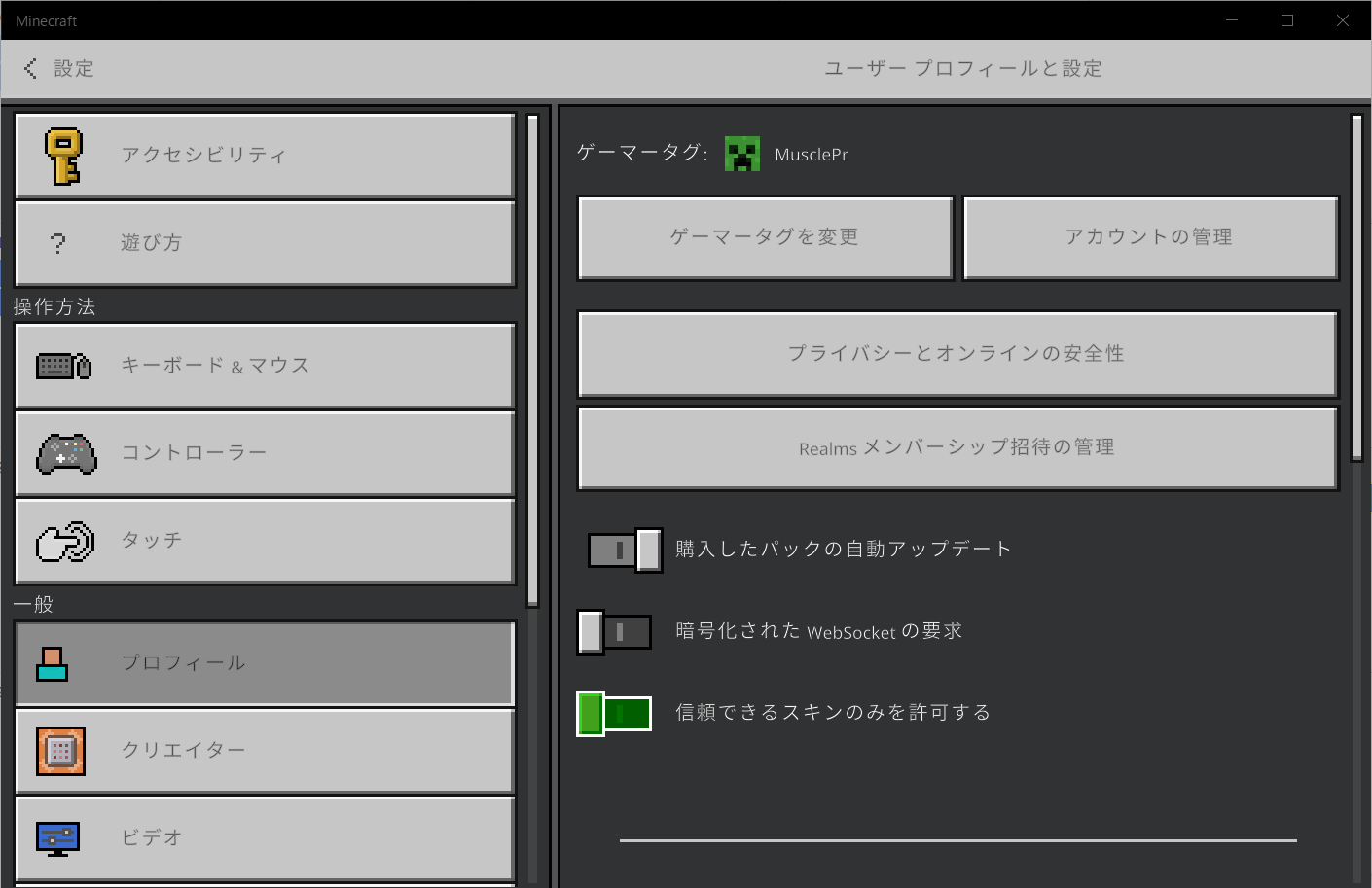Click the 一般 section heading
Image resolution: width=1372 pixels, height=888 pixels.
click(x=33, y=604)
